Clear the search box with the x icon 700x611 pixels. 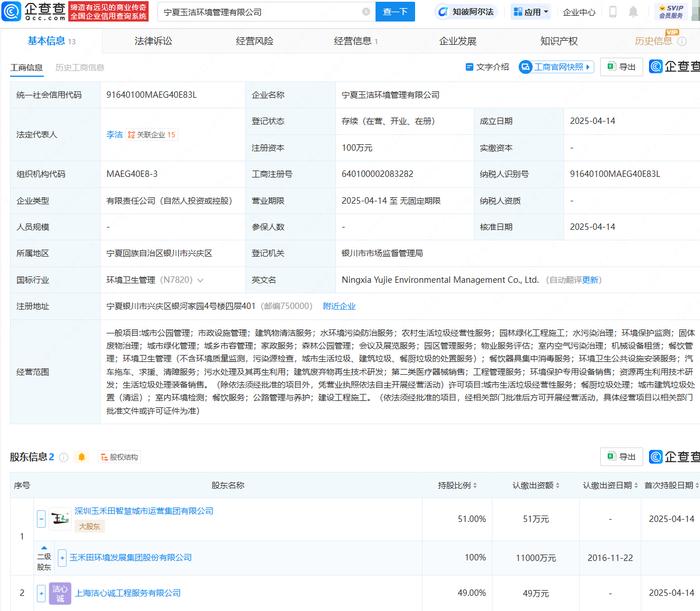point(366,12)
